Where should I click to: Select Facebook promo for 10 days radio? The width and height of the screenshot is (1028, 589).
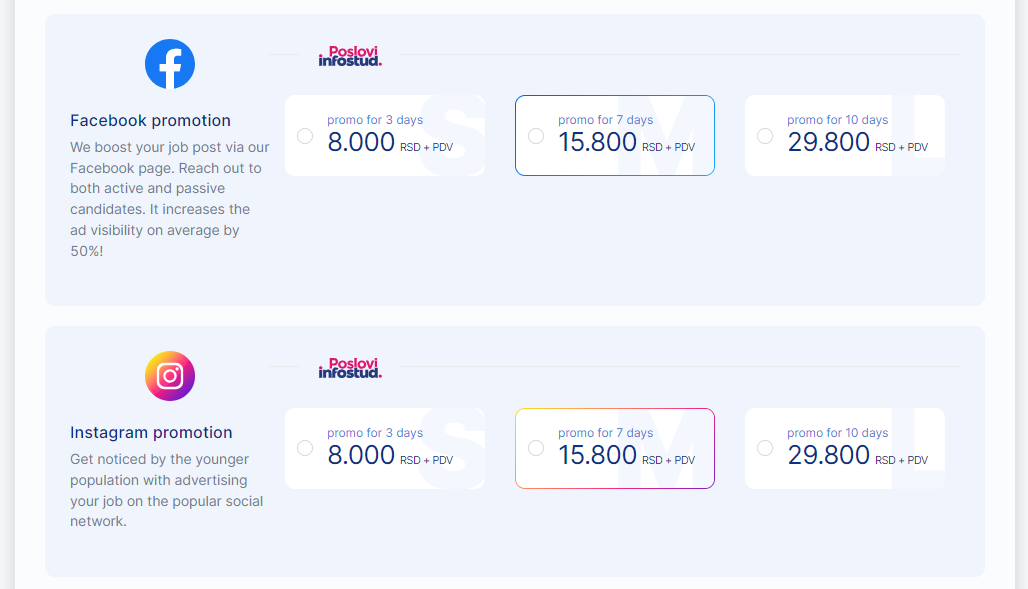coord(764,136)
